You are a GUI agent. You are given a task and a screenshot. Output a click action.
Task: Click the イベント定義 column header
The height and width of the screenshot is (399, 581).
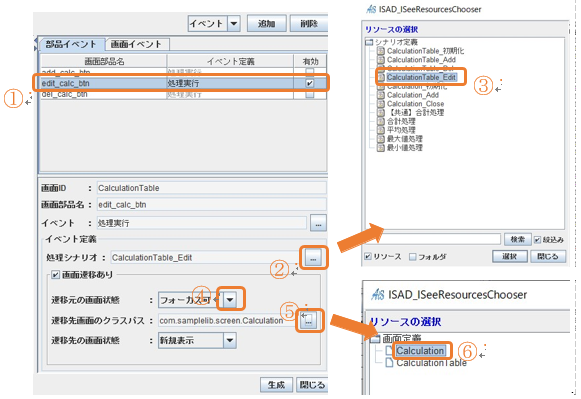click(x=230, y=61)
